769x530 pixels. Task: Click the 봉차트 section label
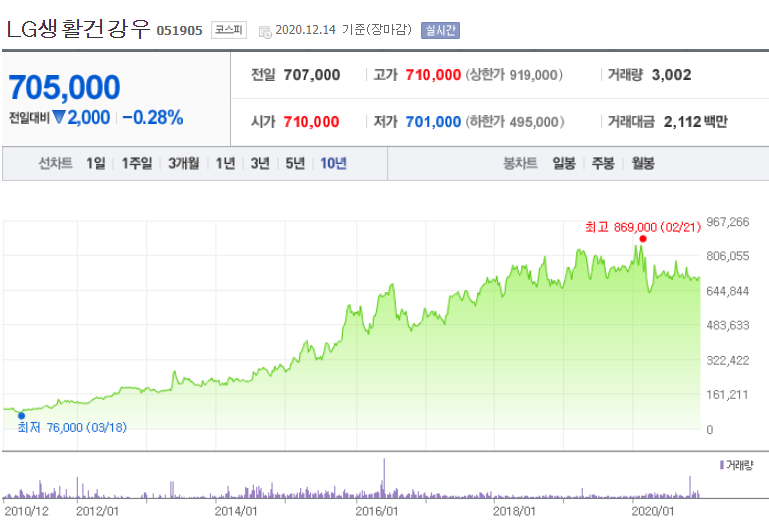click(x=520, y=163)
